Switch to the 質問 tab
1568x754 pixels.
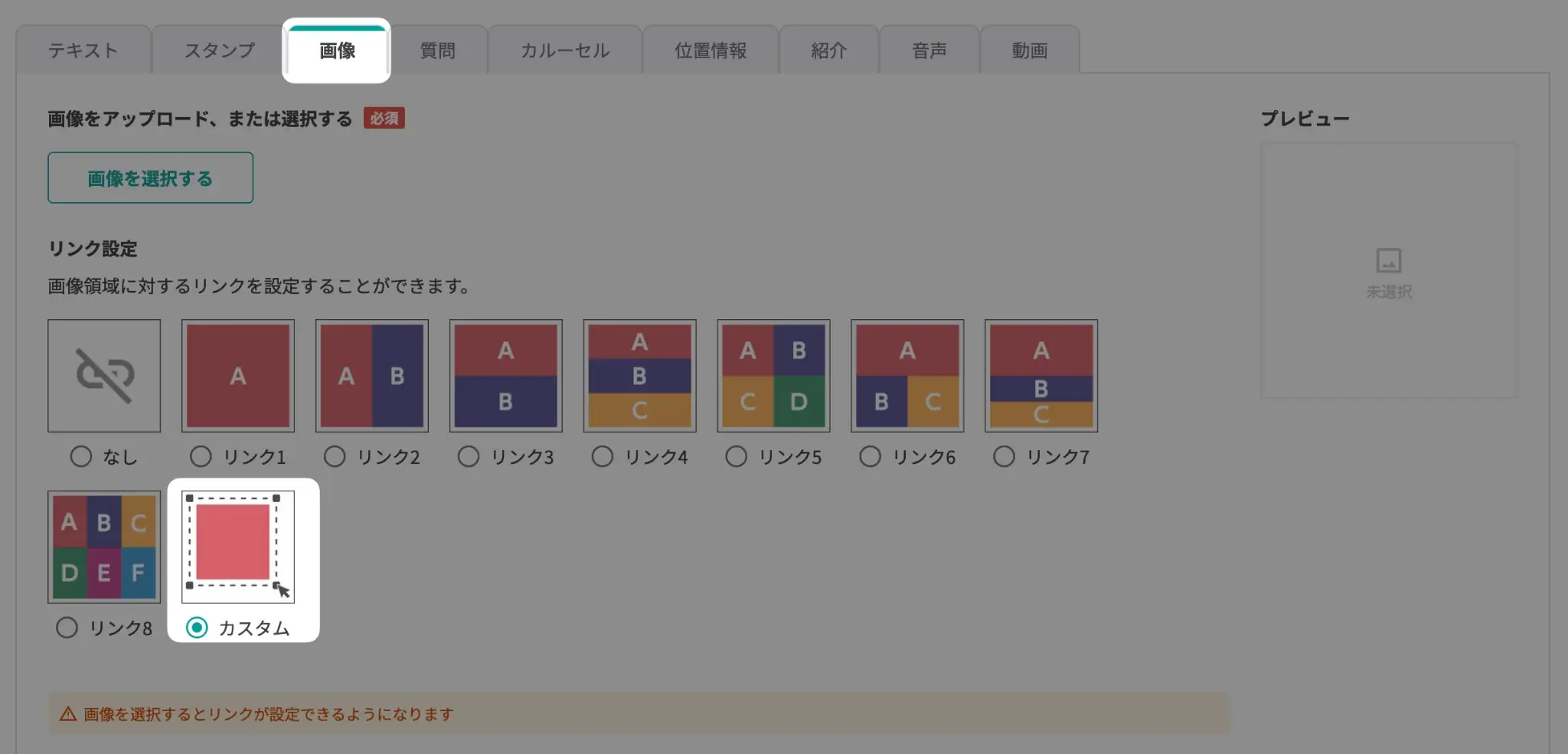pyautogui.click(x=438, y=51)
